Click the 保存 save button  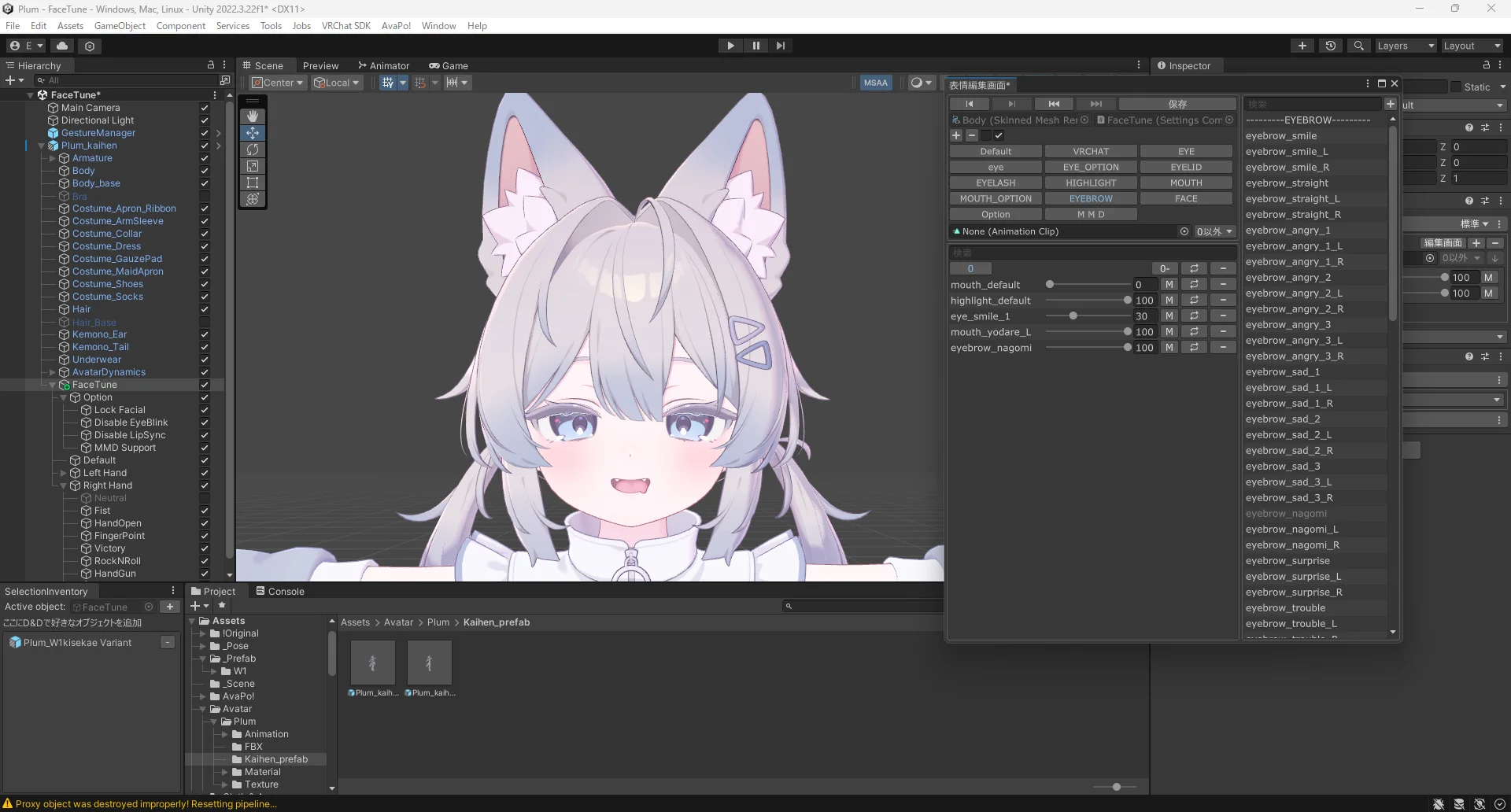pos(1177,104)
